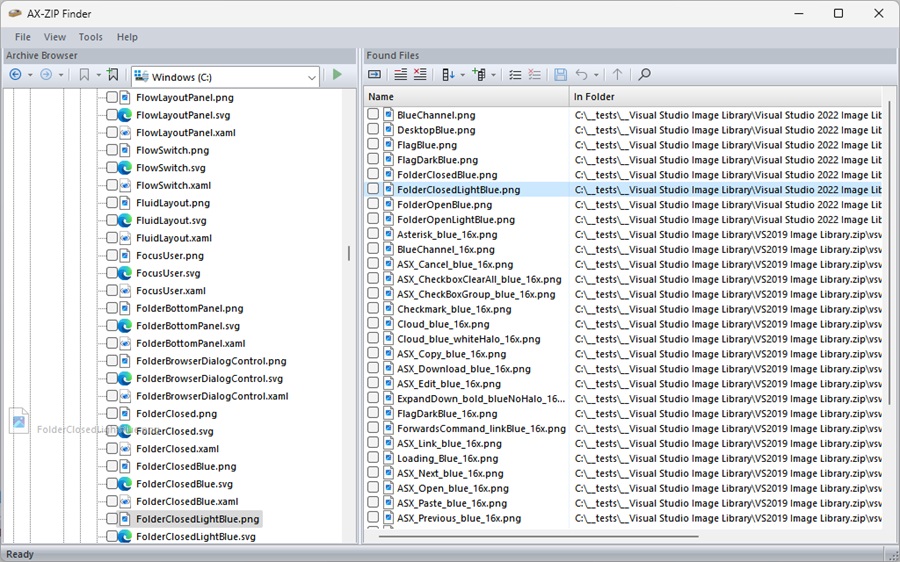This screenshot has height=562, width=900.
Task: Check the box for FluidLayout.svg
Action: click(112, 220)
